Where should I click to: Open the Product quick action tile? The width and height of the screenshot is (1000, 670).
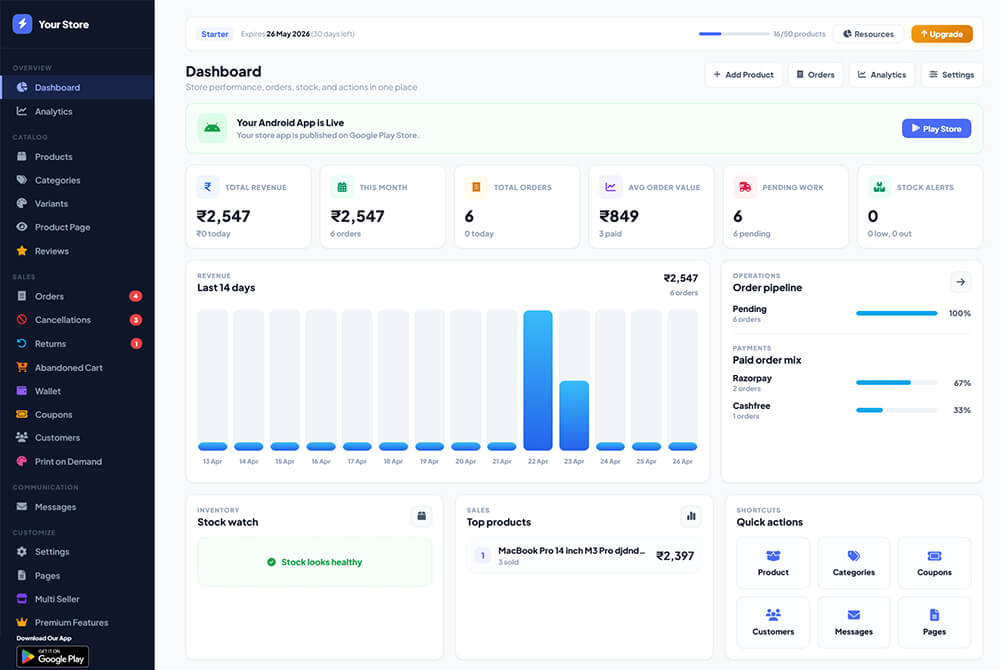(773, 563)
